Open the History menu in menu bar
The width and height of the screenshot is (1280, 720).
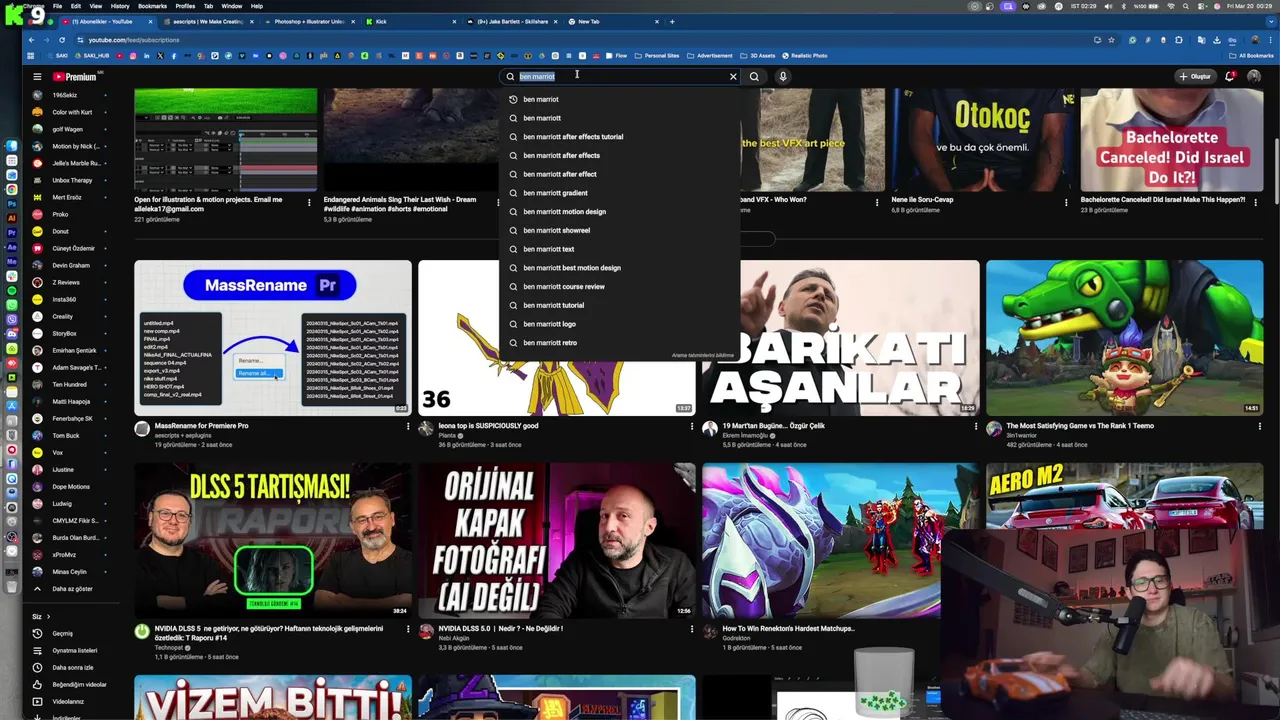point(120,6)
